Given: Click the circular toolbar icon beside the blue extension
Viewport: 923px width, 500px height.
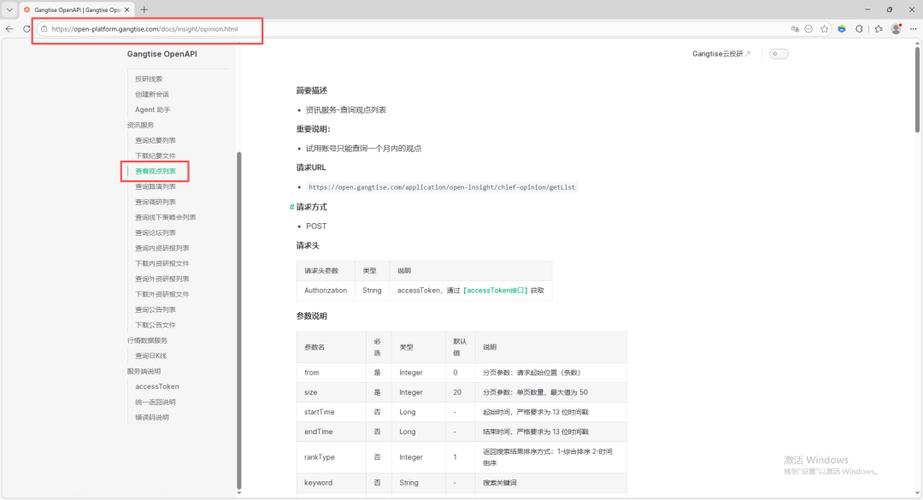Looking at the screenshot, I should pyautogui.click(x=859, y=29).
